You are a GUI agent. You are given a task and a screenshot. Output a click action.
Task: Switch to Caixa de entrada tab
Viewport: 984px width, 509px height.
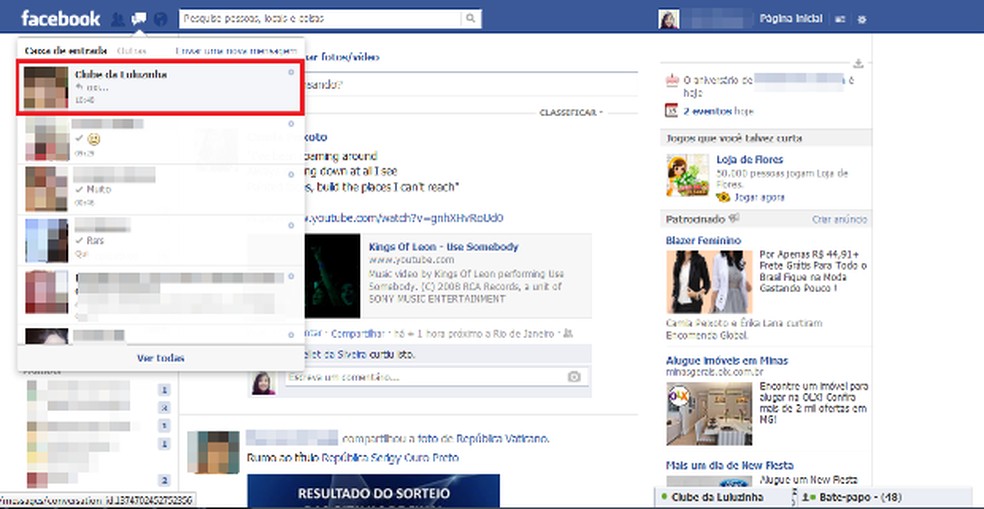coord(66,51)
